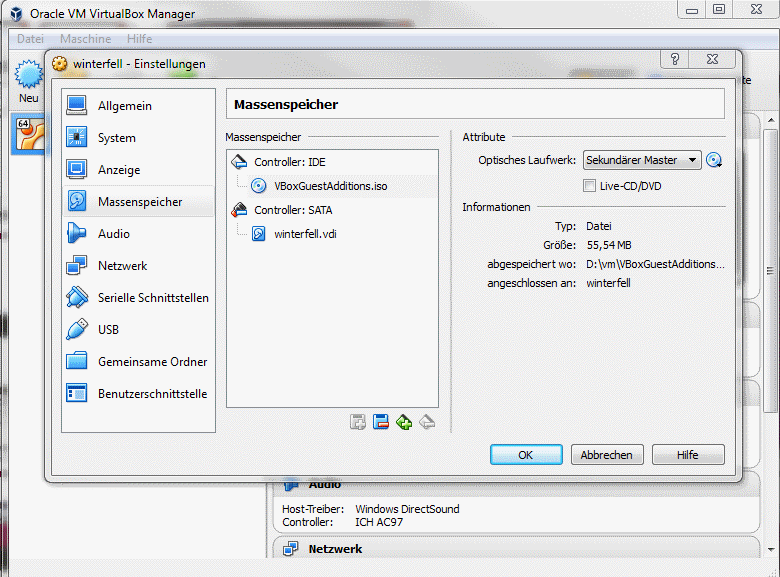Image resolution: width=780 pixels, height=577 pixels.
Task: Click the scroll up arrow in Manager details
Action: (771, 120)
